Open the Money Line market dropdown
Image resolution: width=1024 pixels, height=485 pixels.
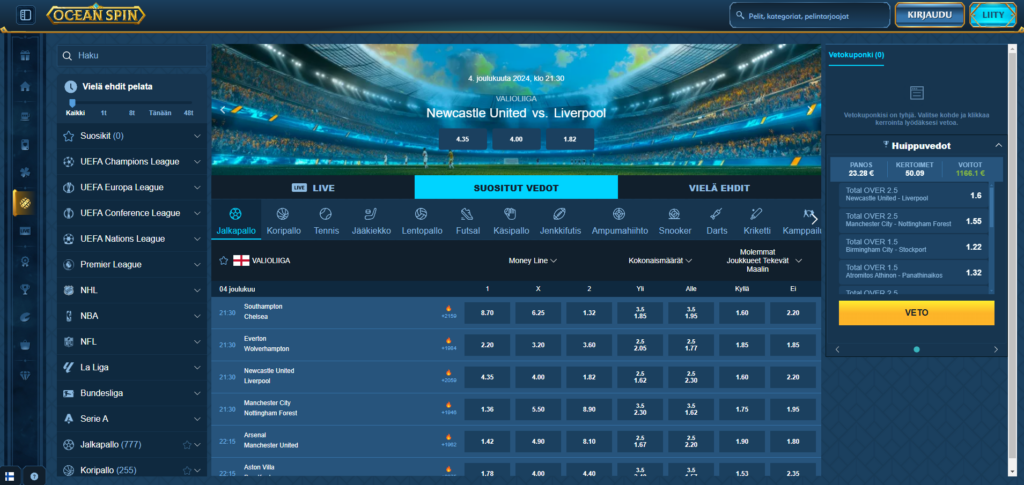[x=532, y=260]
